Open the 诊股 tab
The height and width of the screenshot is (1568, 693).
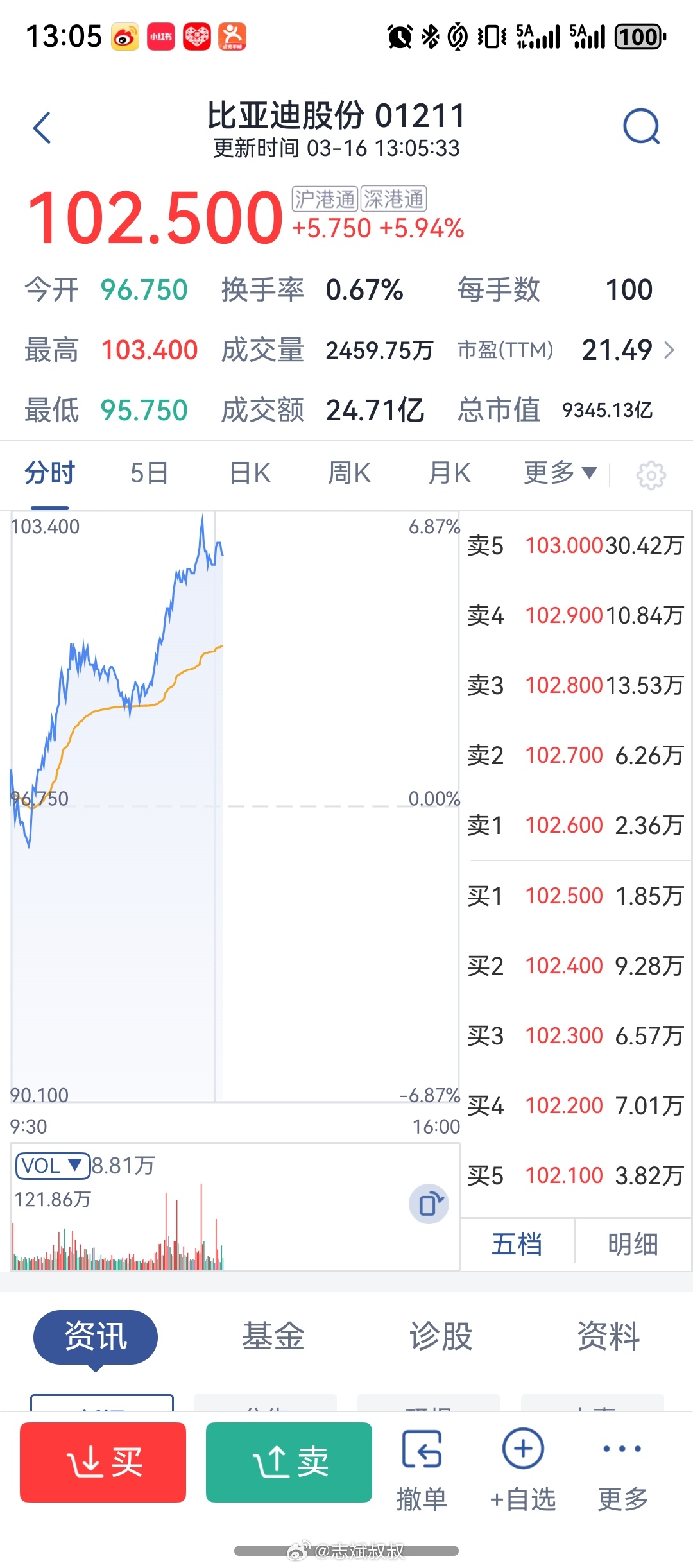tap(442, 1336)
